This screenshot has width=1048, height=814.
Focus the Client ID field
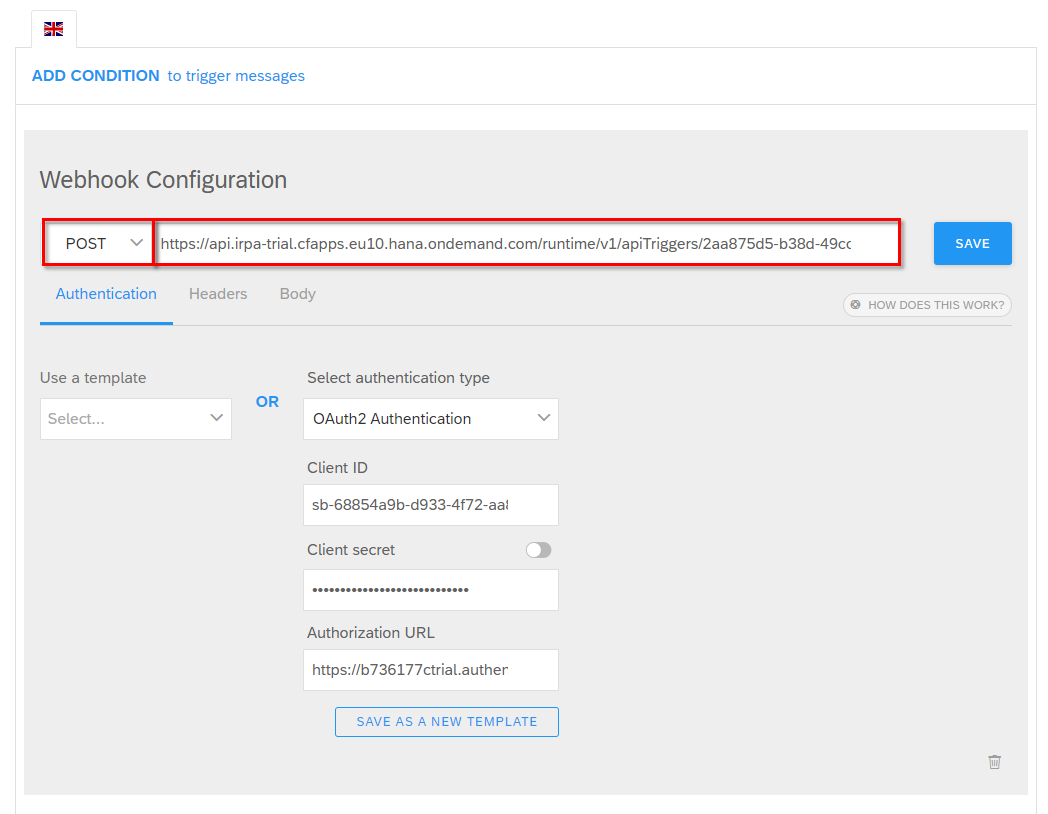430,505
